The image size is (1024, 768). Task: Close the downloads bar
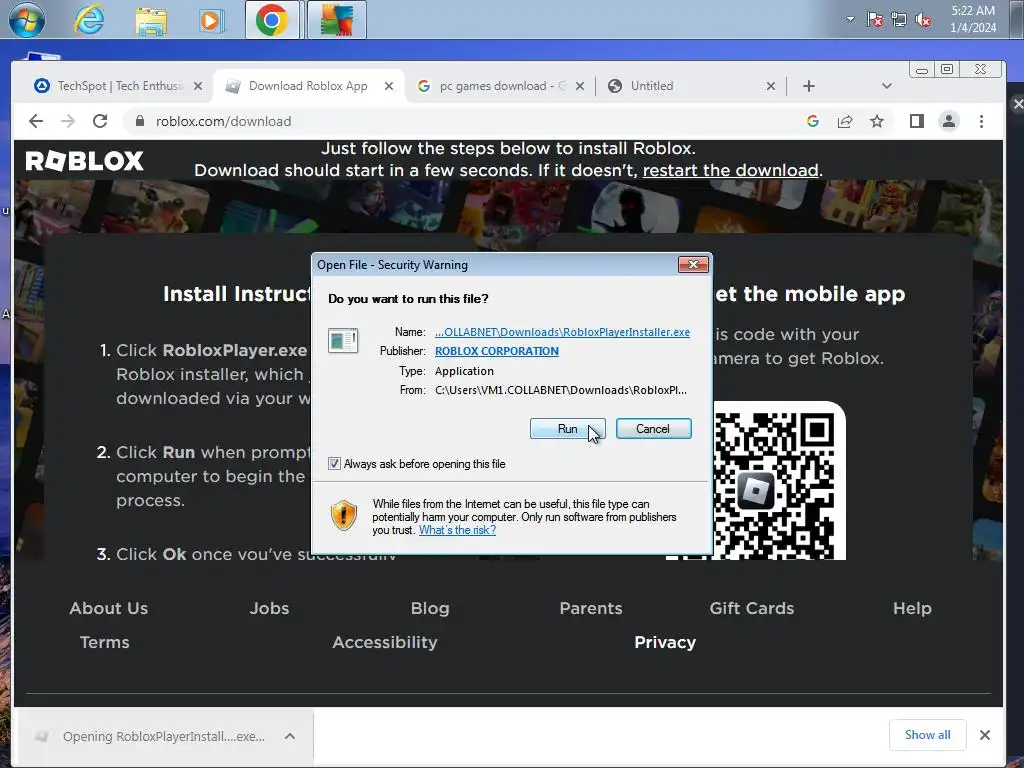(x=985, y=735)
